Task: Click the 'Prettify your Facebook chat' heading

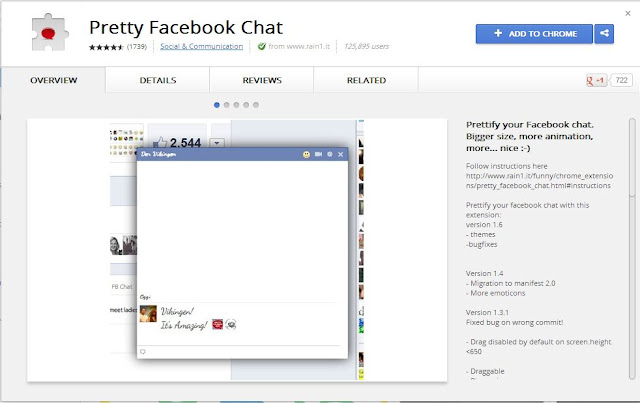Action: 530,136
